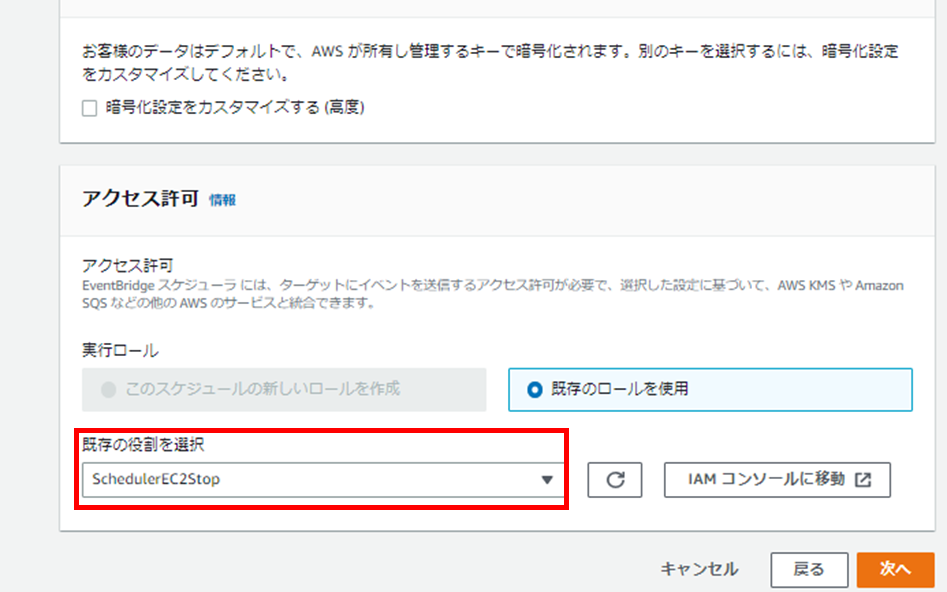Click the refresh (C) icon beside role dropdown
947x592 pixels.
point(614,479)
